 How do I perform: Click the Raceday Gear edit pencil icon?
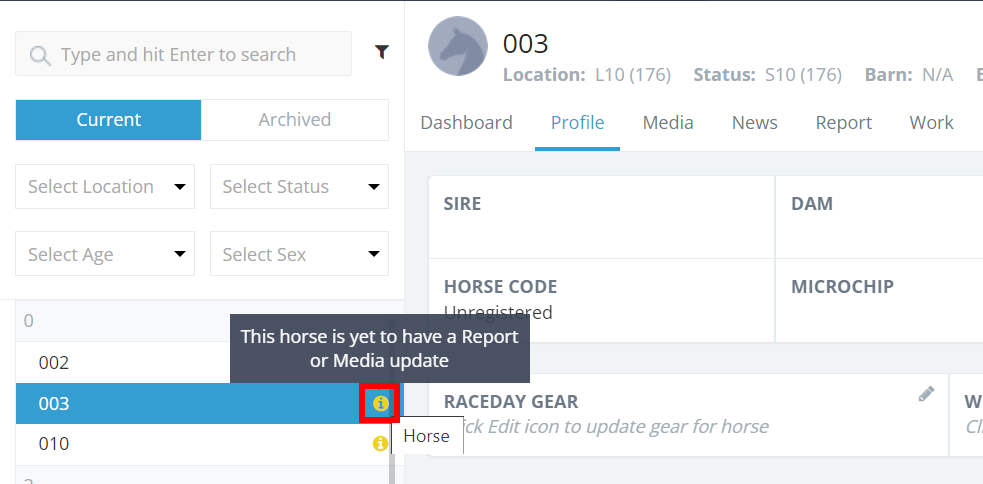click(x=926, y=394)
